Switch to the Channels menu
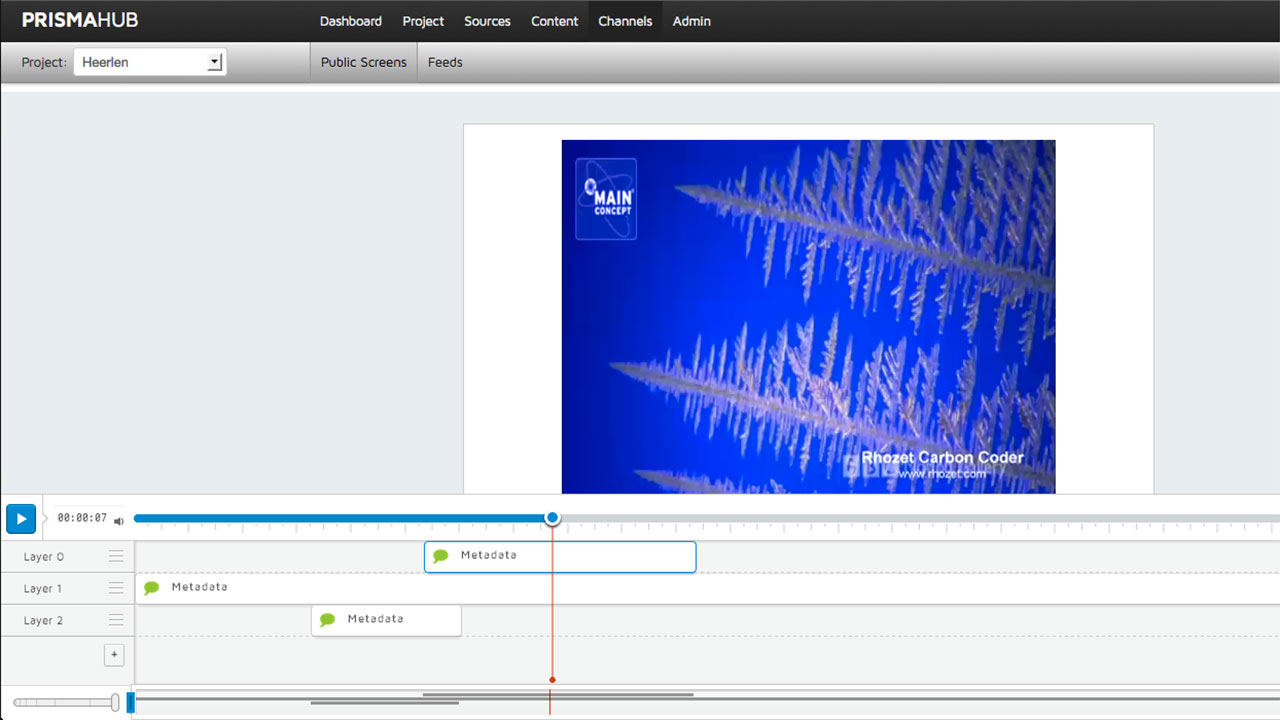This screenshot has height=720, width=1280. pos(625,21)
